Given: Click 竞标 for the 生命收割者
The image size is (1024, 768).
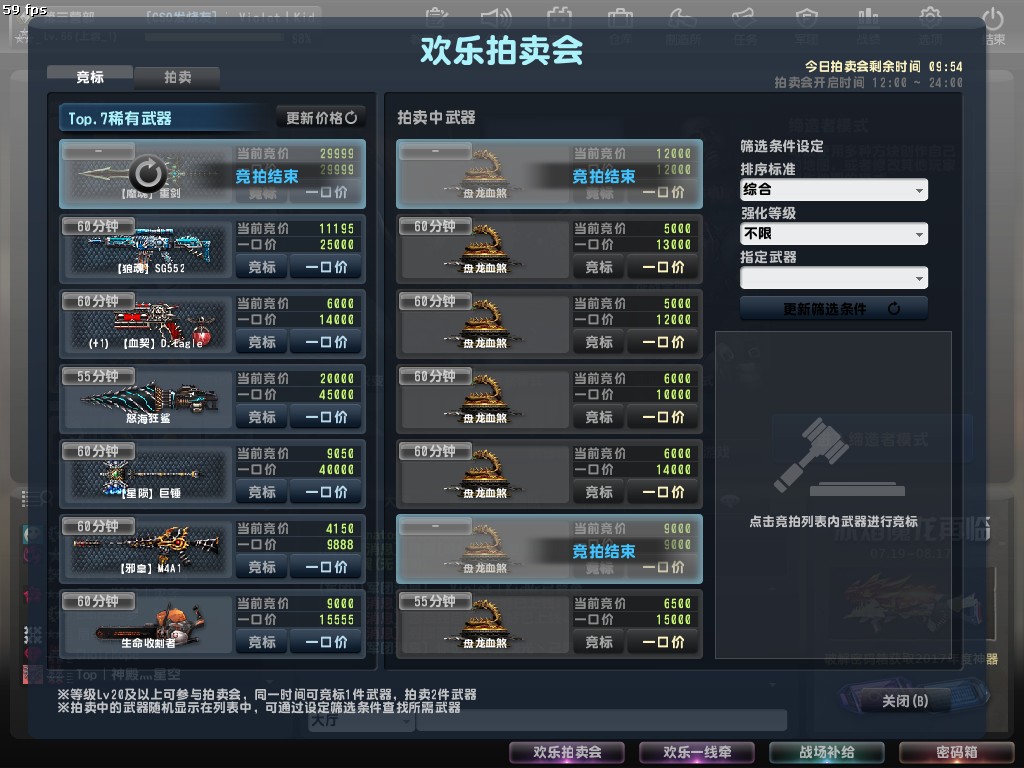Looking at the screenshot, I should click(x=262, y=642).
